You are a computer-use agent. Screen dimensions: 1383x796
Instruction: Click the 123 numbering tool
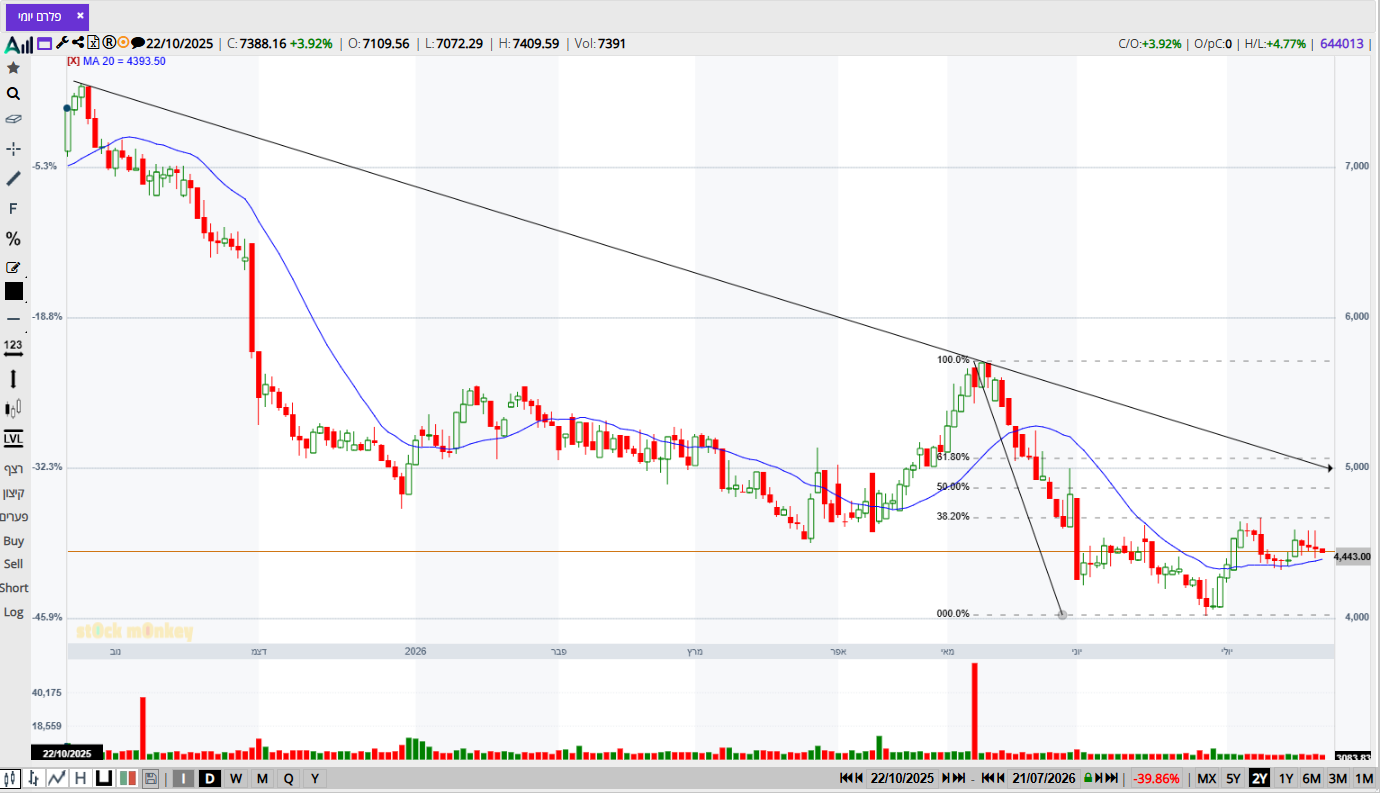pyautogui.click(x=13, y=347)
